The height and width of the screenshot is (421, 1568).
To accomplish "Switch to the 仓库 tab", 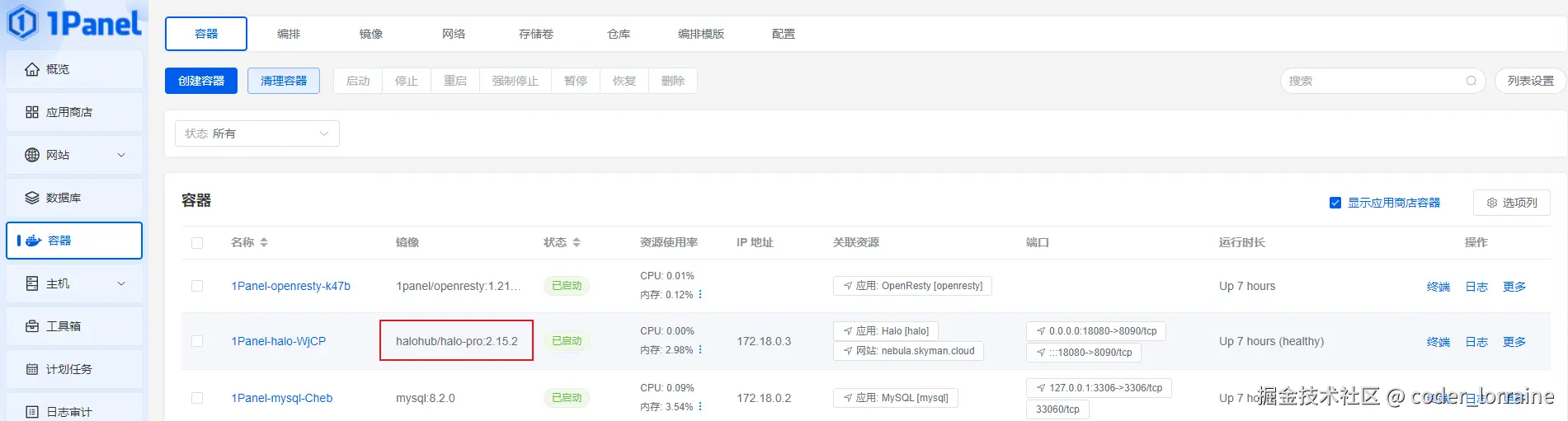I will pyautogui.click(x=619, y=34).
